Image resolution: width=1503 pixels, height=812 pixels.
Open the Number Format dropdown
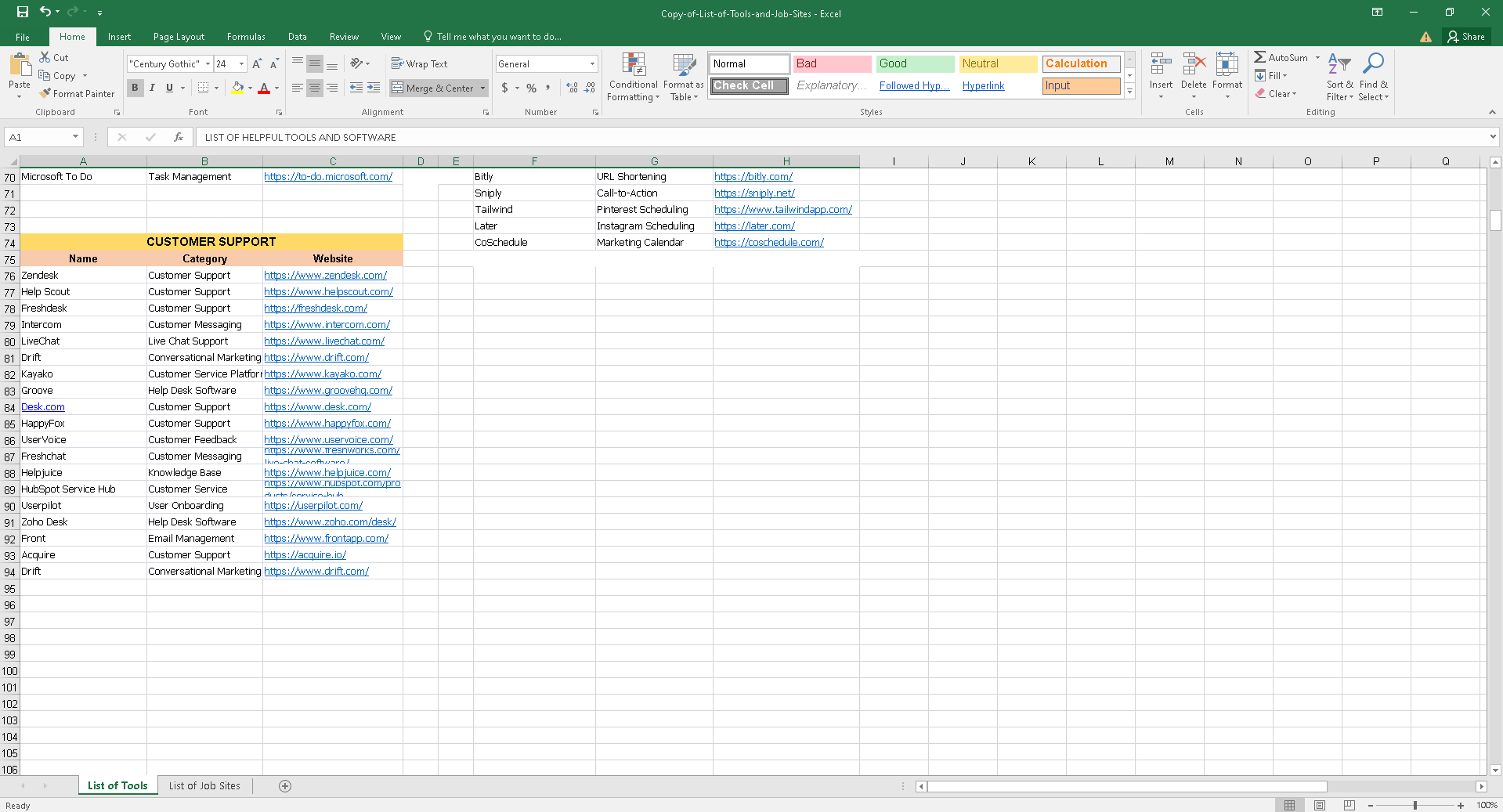pyautogui.click(x=592, y=64)
